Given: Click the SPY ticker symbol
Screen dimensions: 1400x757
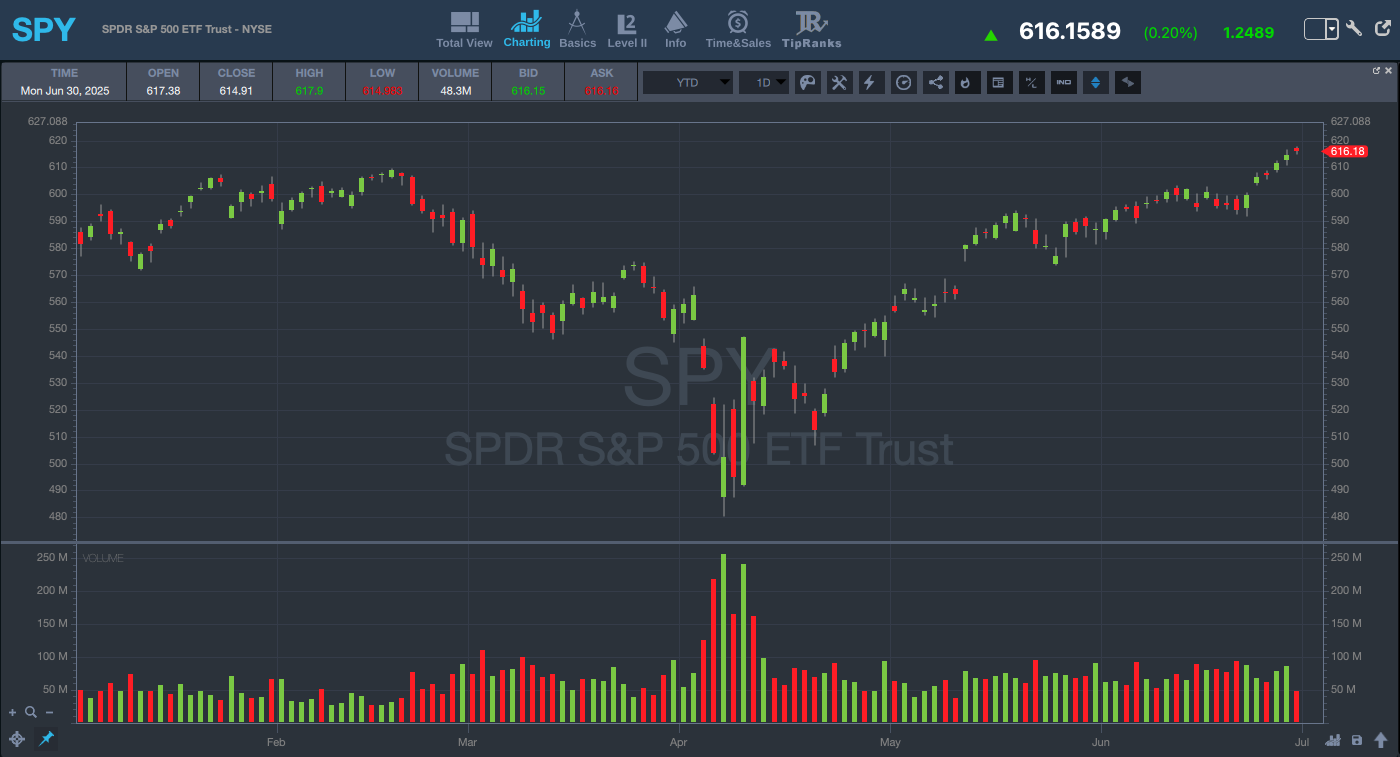Looking at the screenshot, I should [44, 30].
